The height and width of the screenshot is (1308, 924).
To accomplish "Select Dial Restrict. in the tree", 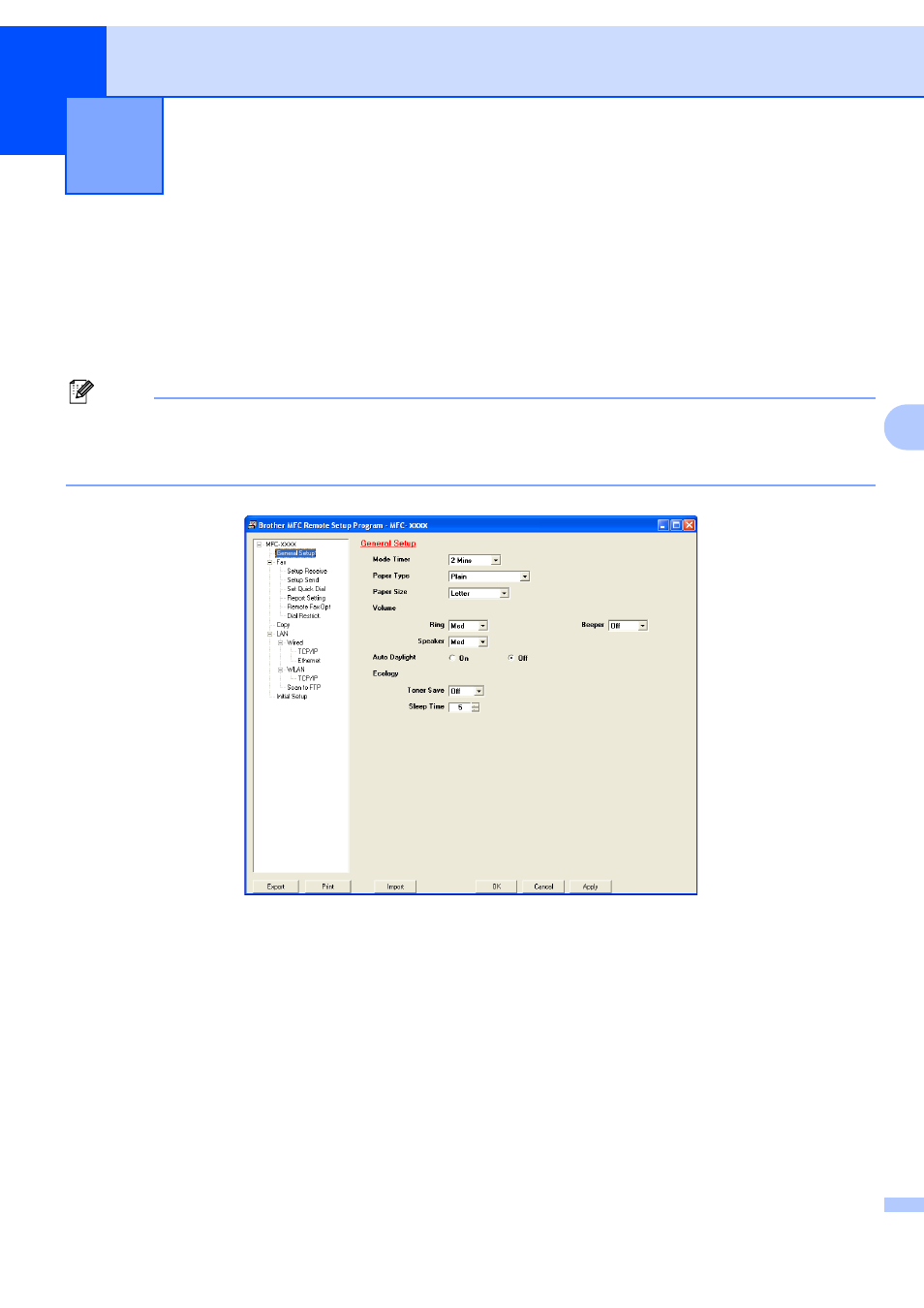I will coord(303,616).
